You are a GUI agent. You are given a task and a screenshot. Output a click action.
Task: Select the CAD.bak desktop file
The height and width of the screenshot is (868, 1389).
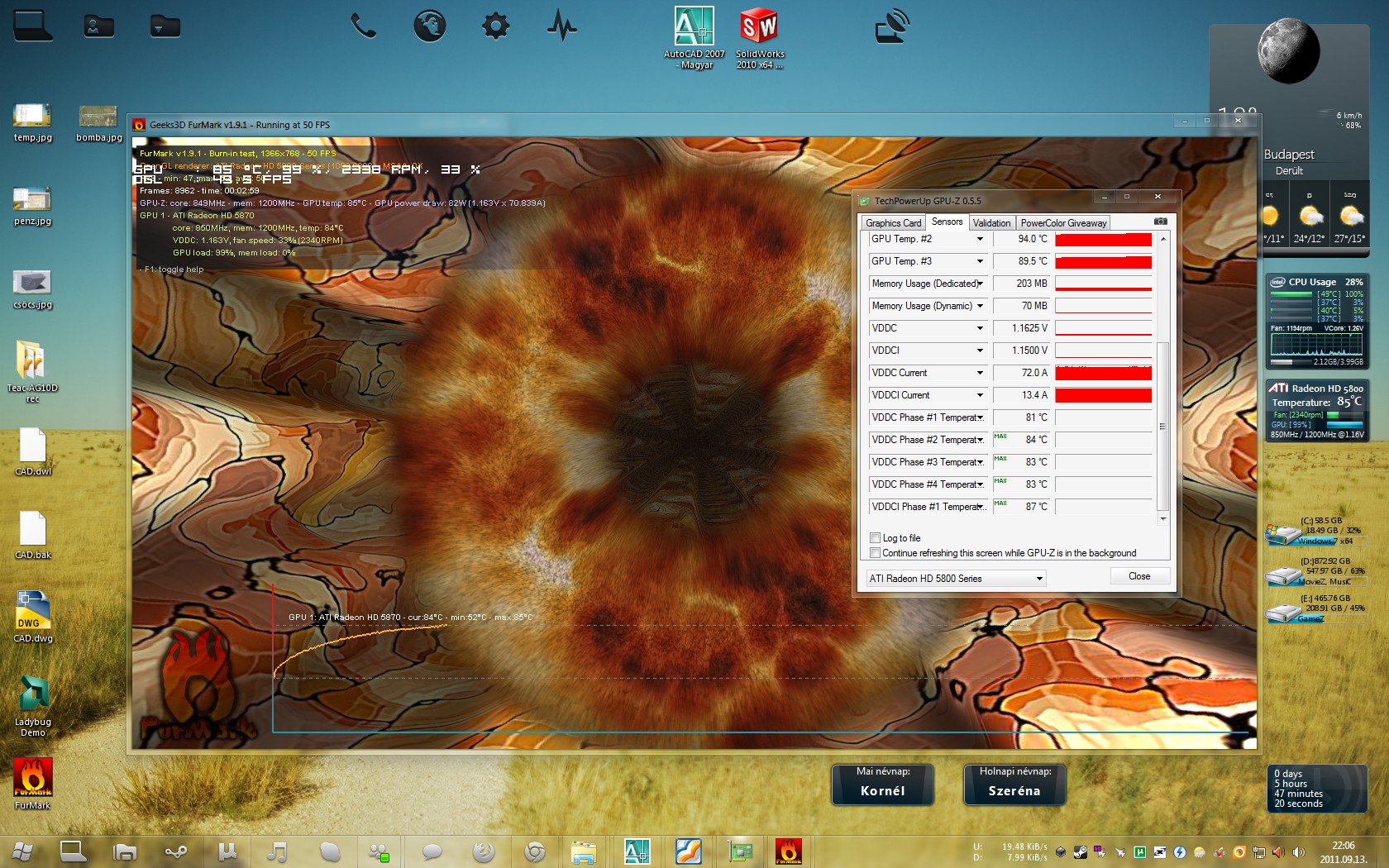tap(32, 535)
